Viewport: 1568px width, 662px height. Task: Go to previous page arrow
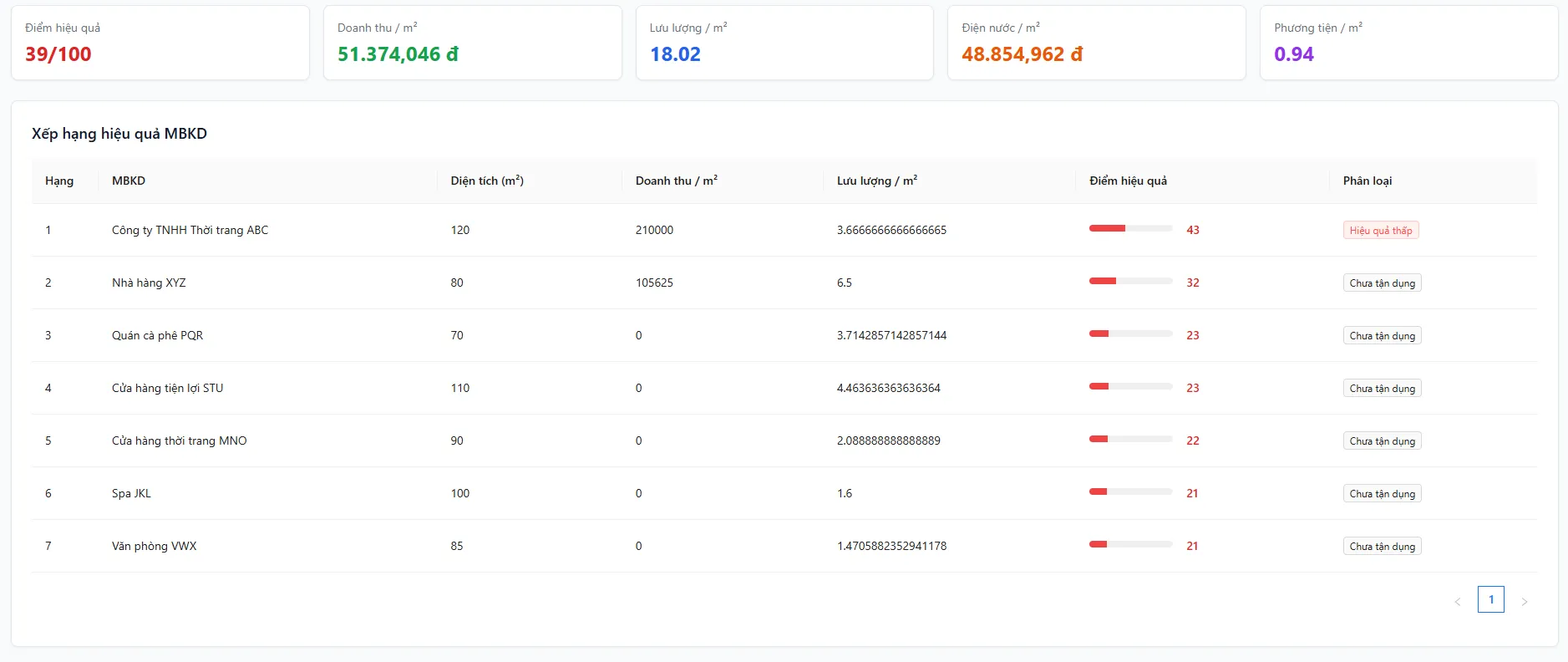pyautogui.click(x=1458, y=601)
